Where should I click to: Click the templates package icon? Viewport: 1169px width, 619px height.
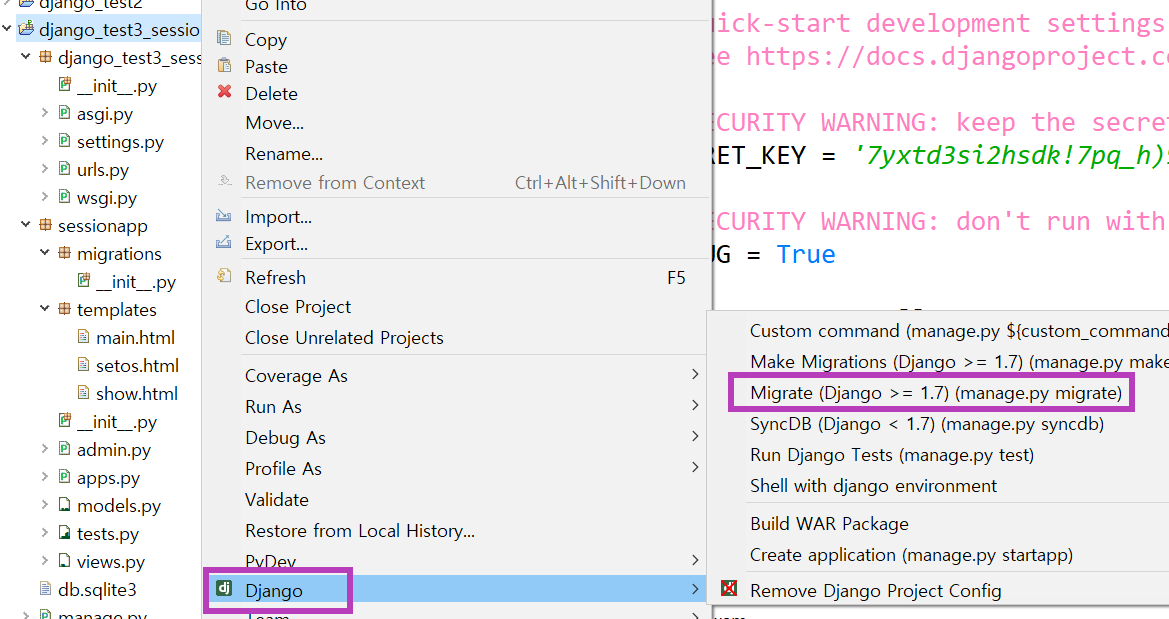[x=65, y=309]
